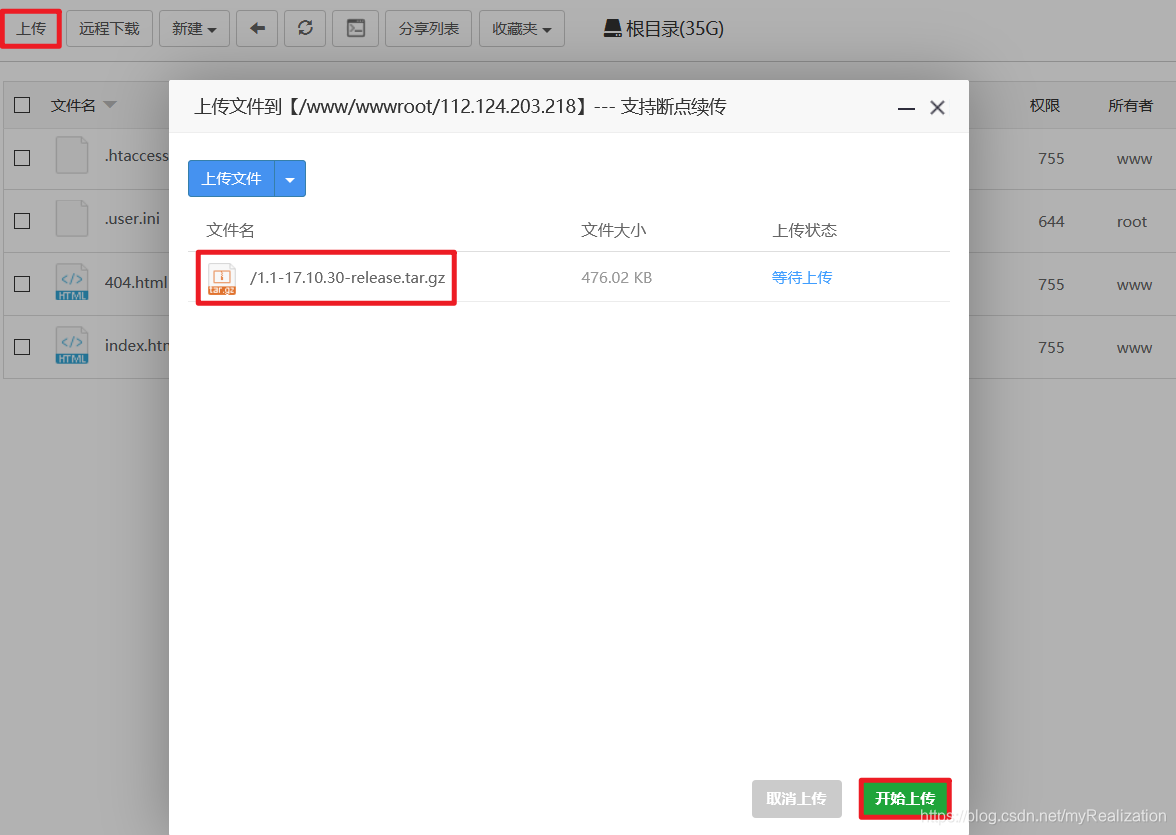Click the 文件名 column header in dialog
1176x835 pixels.
tap(230, 230)
